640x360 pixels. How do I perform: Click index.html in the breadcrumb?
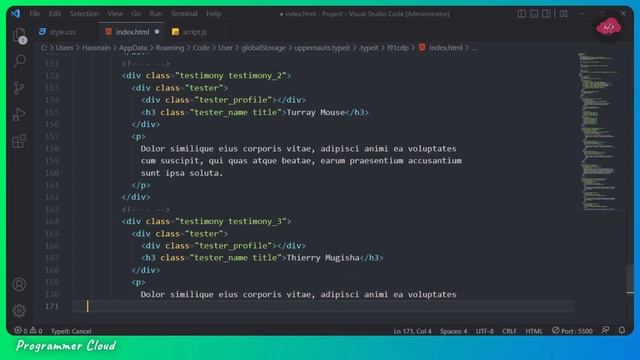click(x=441, y=48)
